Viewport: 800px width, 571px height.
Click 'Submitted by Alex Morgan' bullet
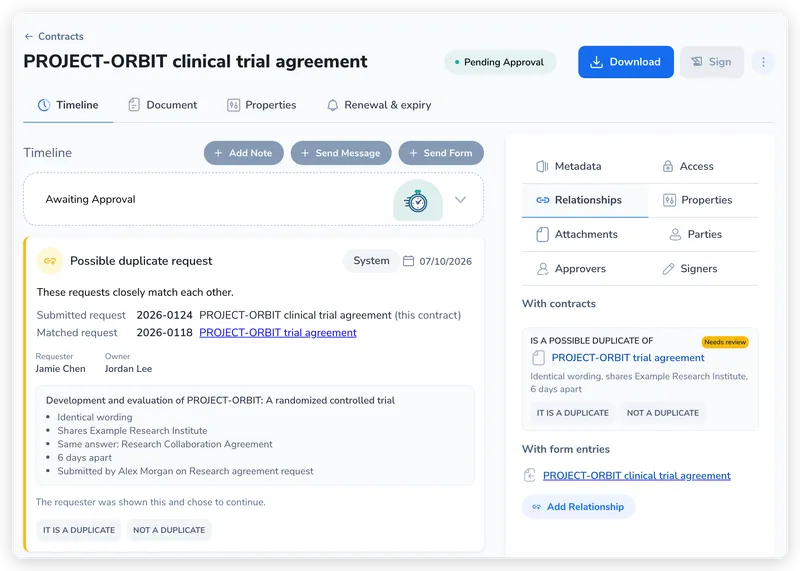click(x=185, y=471)
